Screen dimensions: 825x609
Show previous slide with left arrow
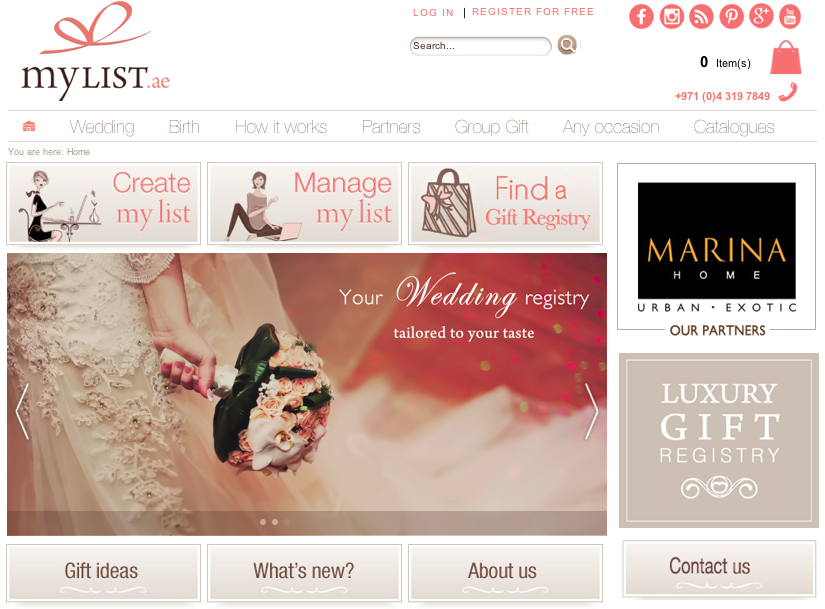[22, 411]
